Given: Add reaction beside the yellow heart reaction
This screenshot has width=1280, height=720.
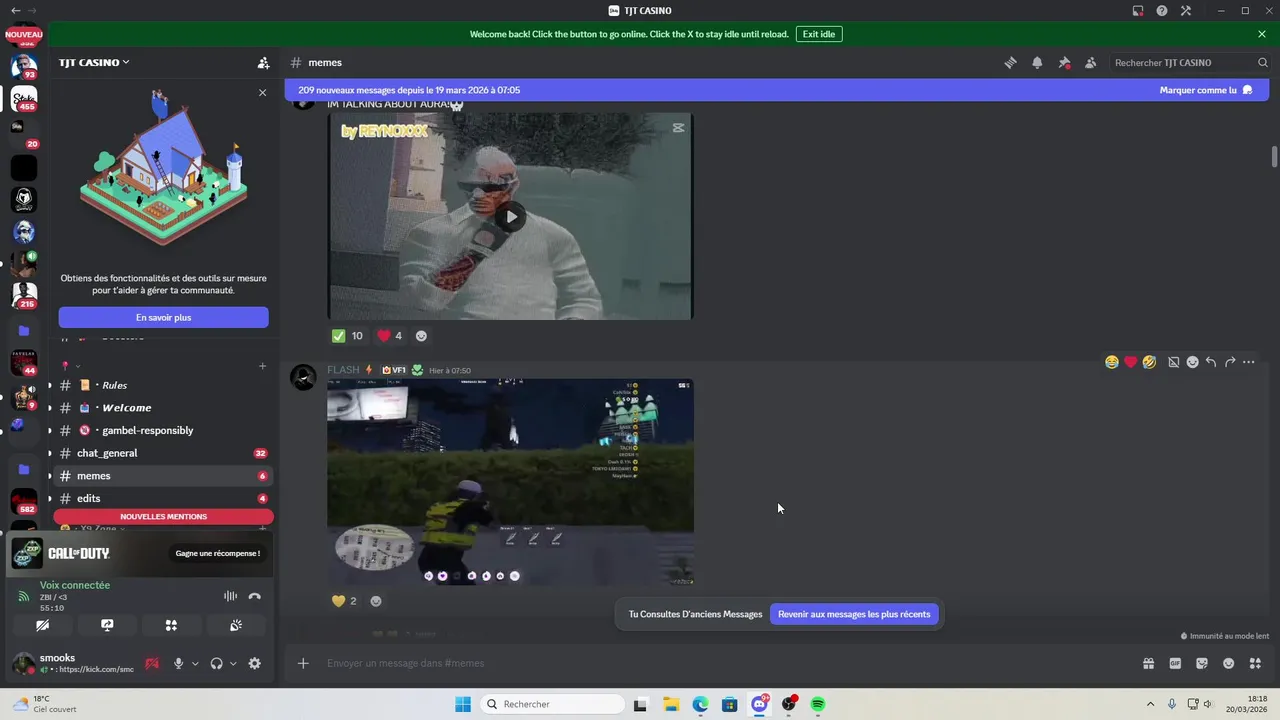Looking at the screenshot, I should point(376,601).
